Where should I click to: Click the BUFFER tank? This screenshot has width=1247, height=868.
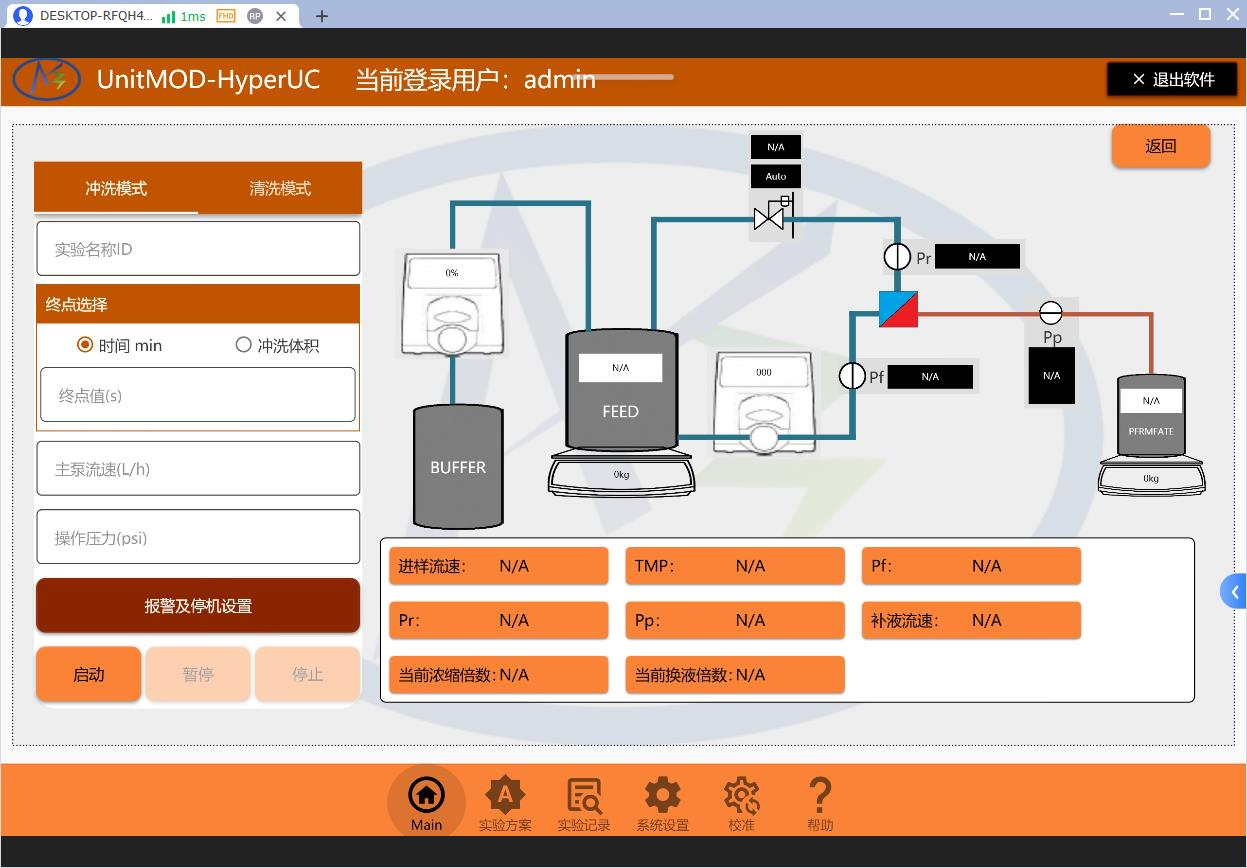(458, 466)
